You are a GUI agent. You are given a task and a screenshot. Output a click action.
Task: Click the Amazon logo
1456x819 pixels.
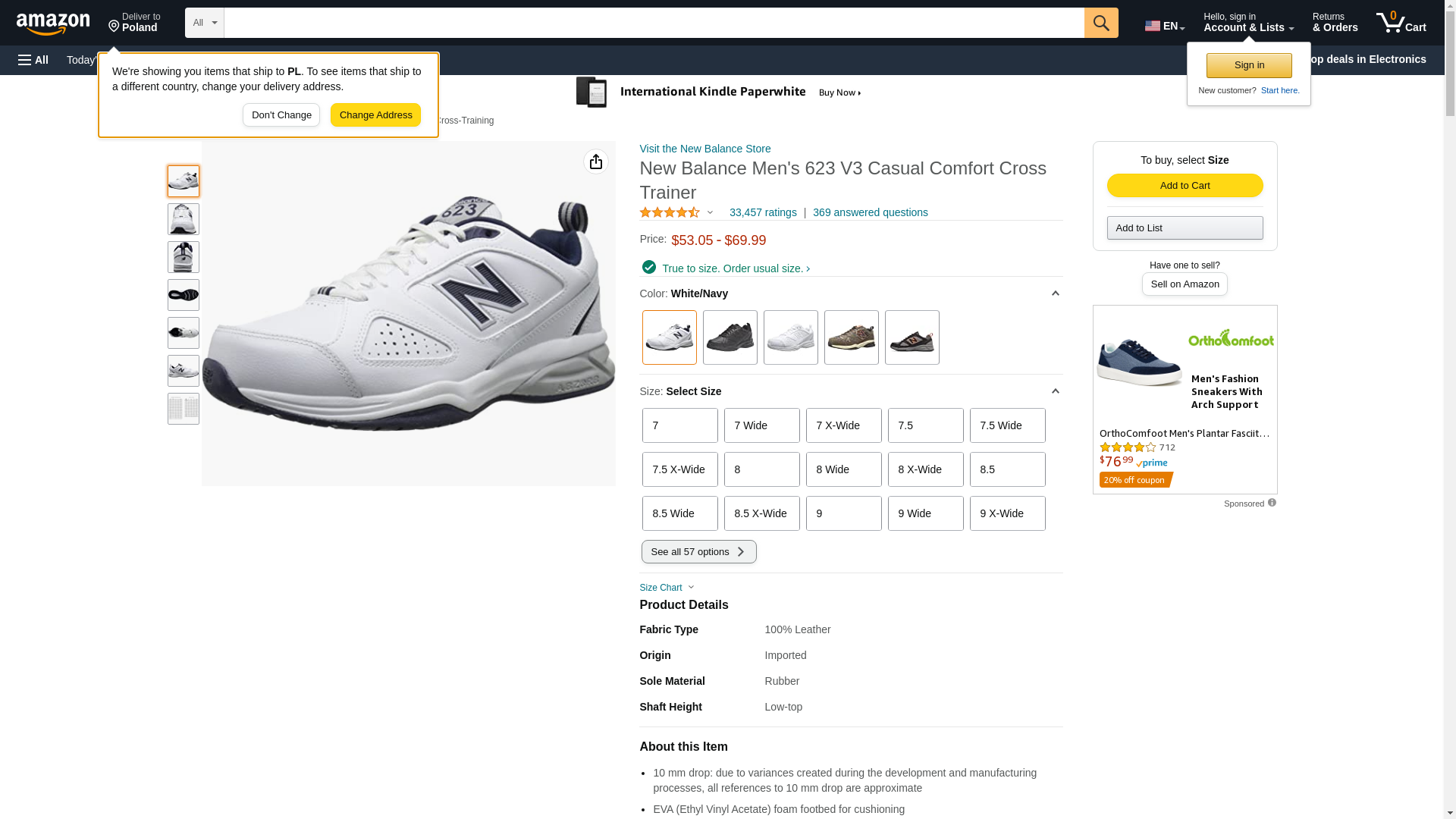click(x=53, y=24)
